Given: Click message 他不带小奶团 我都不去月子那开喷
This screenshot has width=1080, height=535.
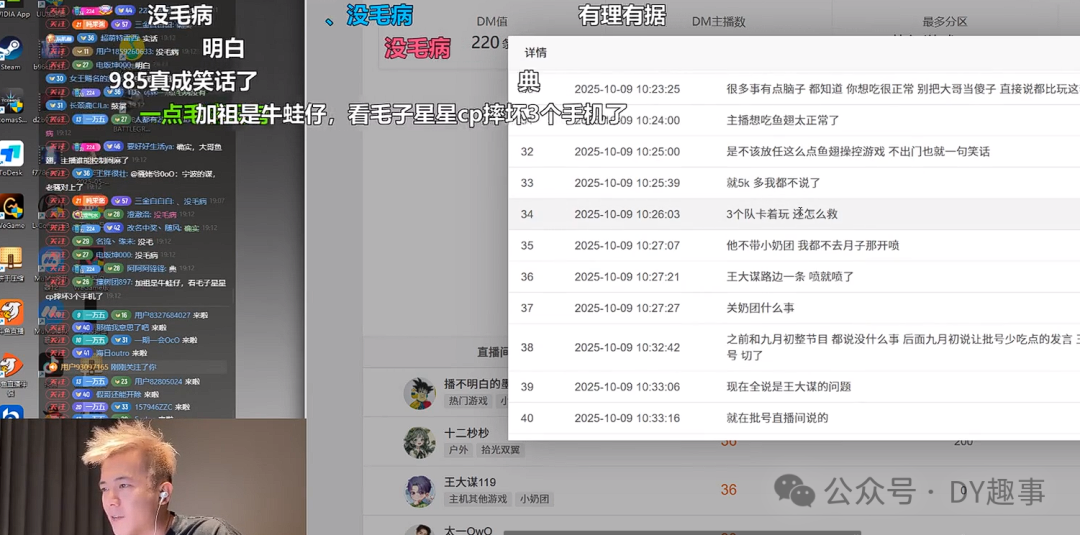Looking at the screenshot, I should click(x=813, y=245).
